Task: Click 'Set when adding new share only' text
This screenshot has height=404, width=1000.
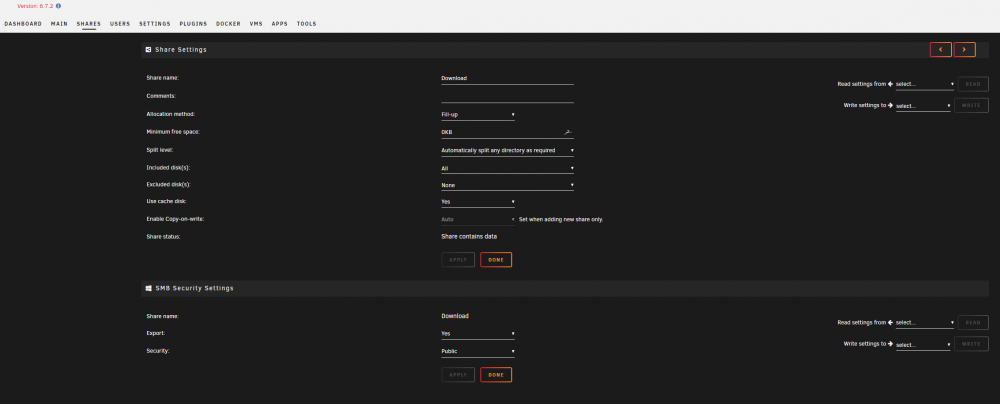Action: click(x=561, y=220)
